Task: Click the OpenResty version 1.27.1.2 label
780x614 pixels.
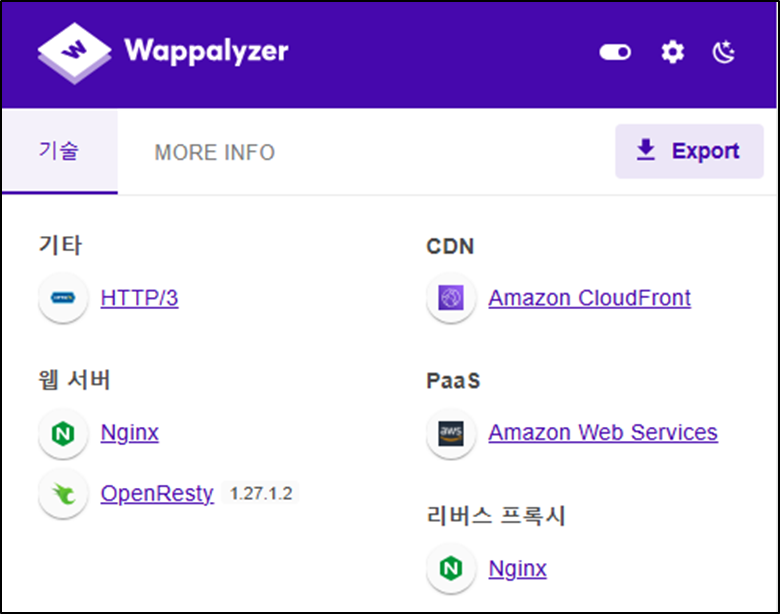Action: (261, 494)
